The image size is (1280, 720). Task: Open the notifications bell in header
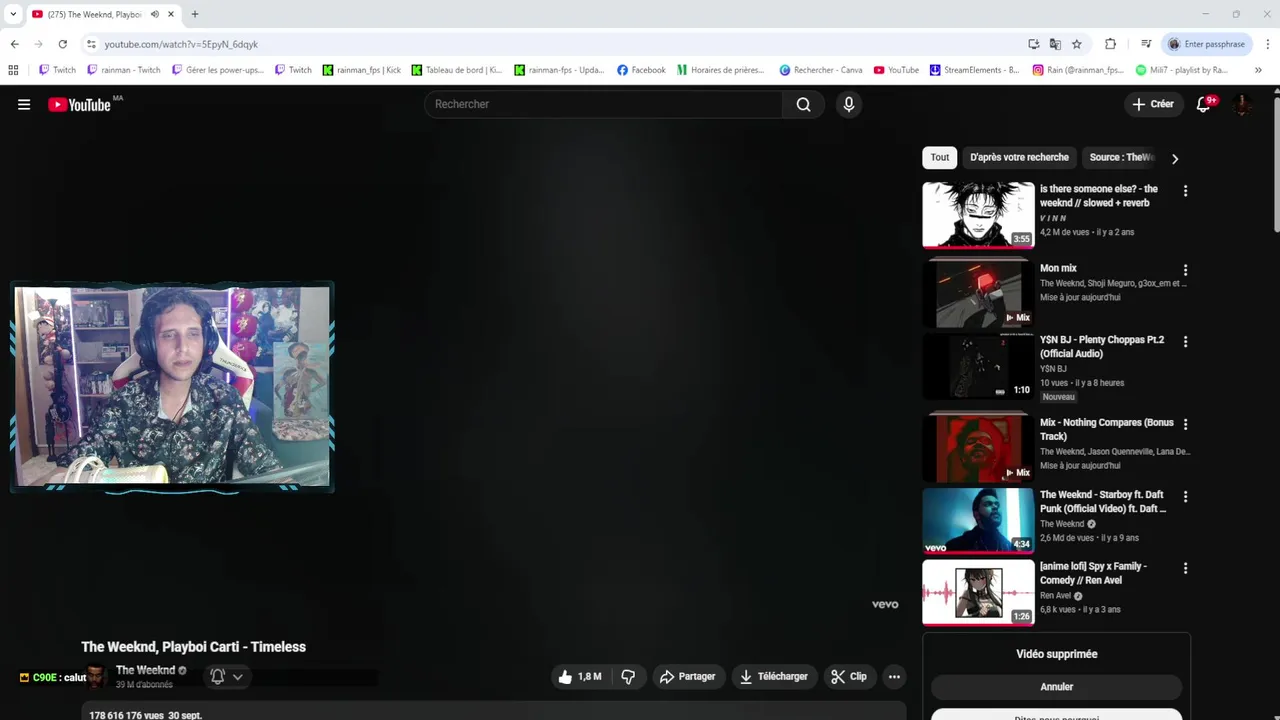[1204, 104]
